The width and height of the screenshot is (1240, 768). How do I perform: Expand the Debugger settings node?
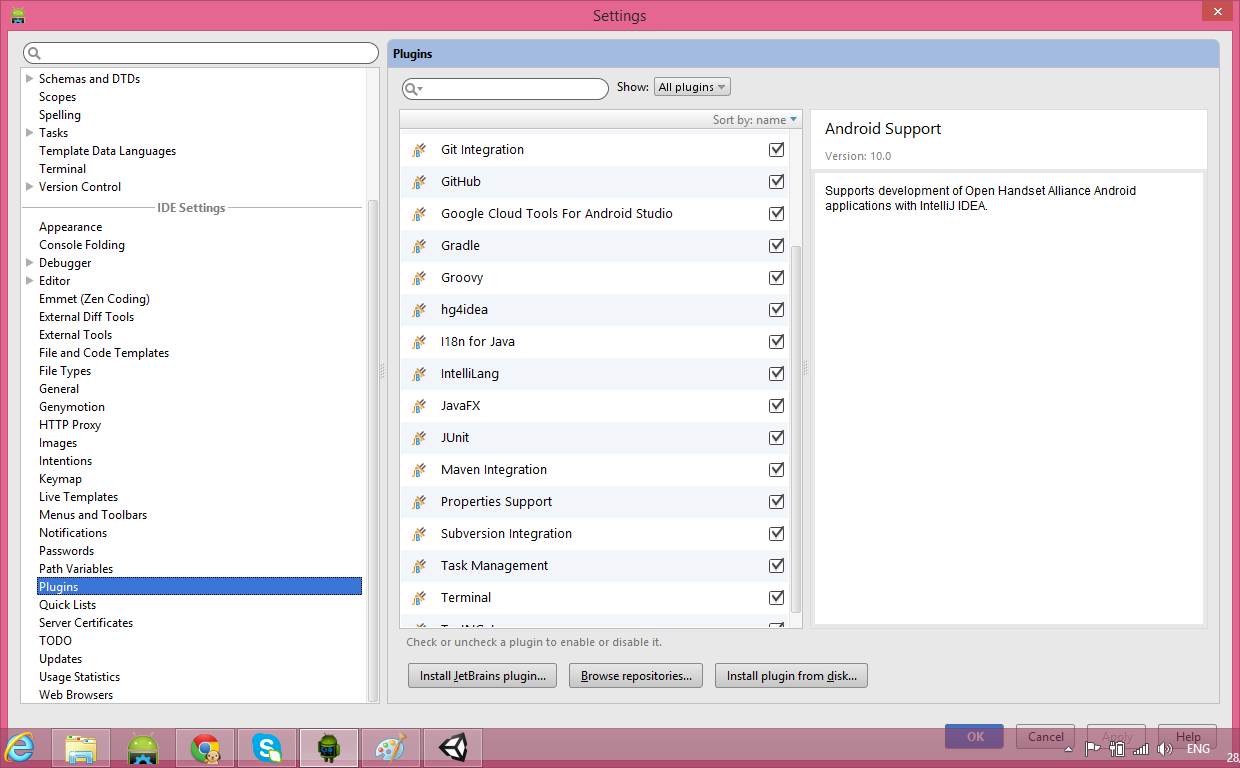(x=29, y=263)
